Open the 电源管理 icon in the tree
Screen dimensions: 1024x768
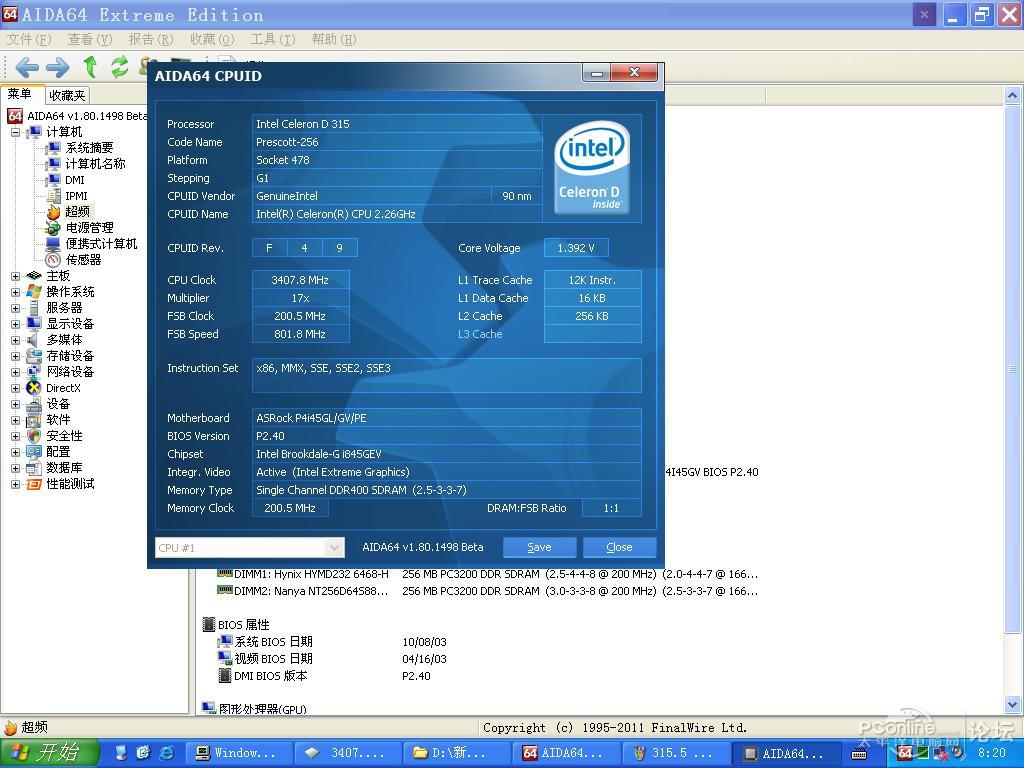53,228
